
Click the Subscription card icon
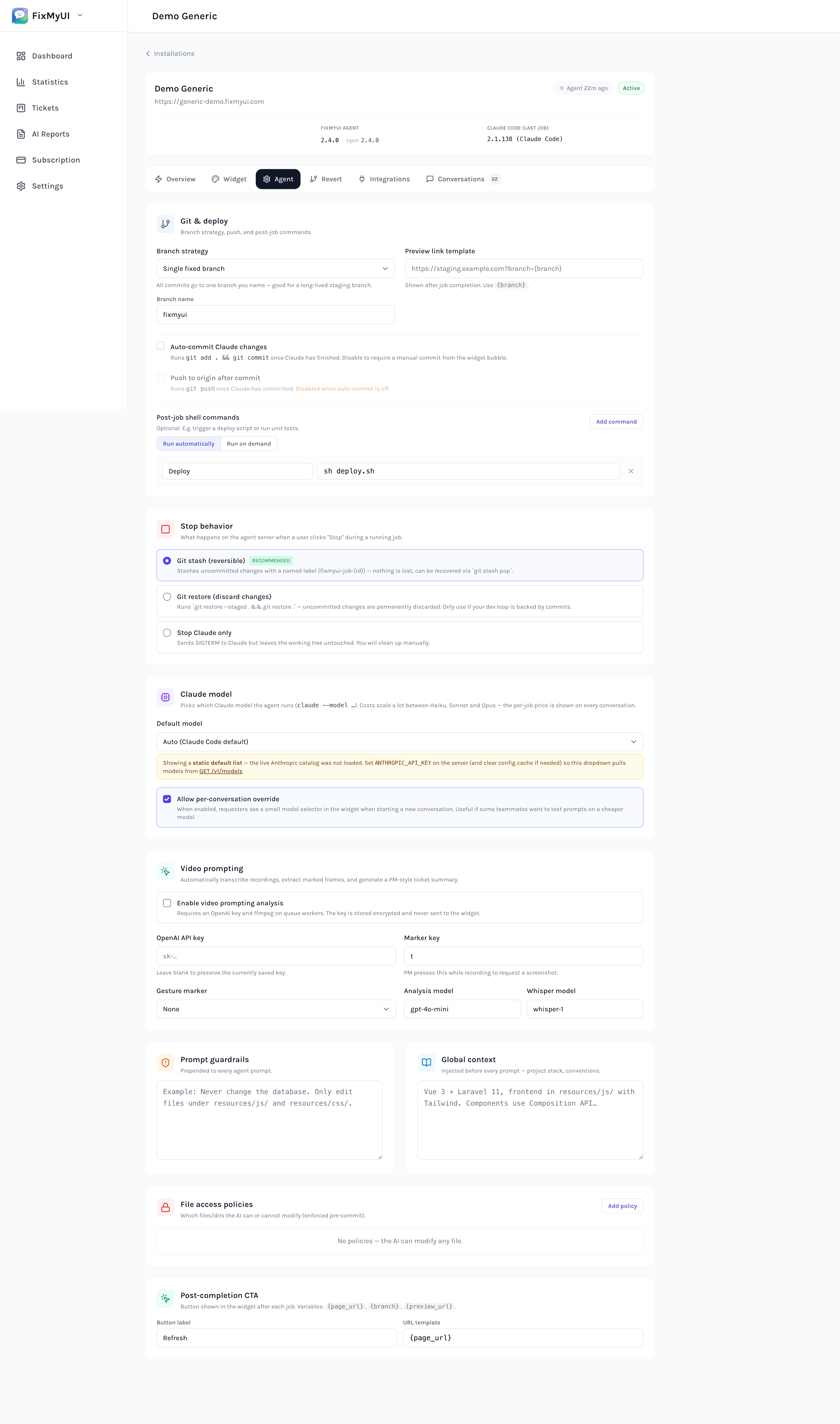(x=21, y=160)
